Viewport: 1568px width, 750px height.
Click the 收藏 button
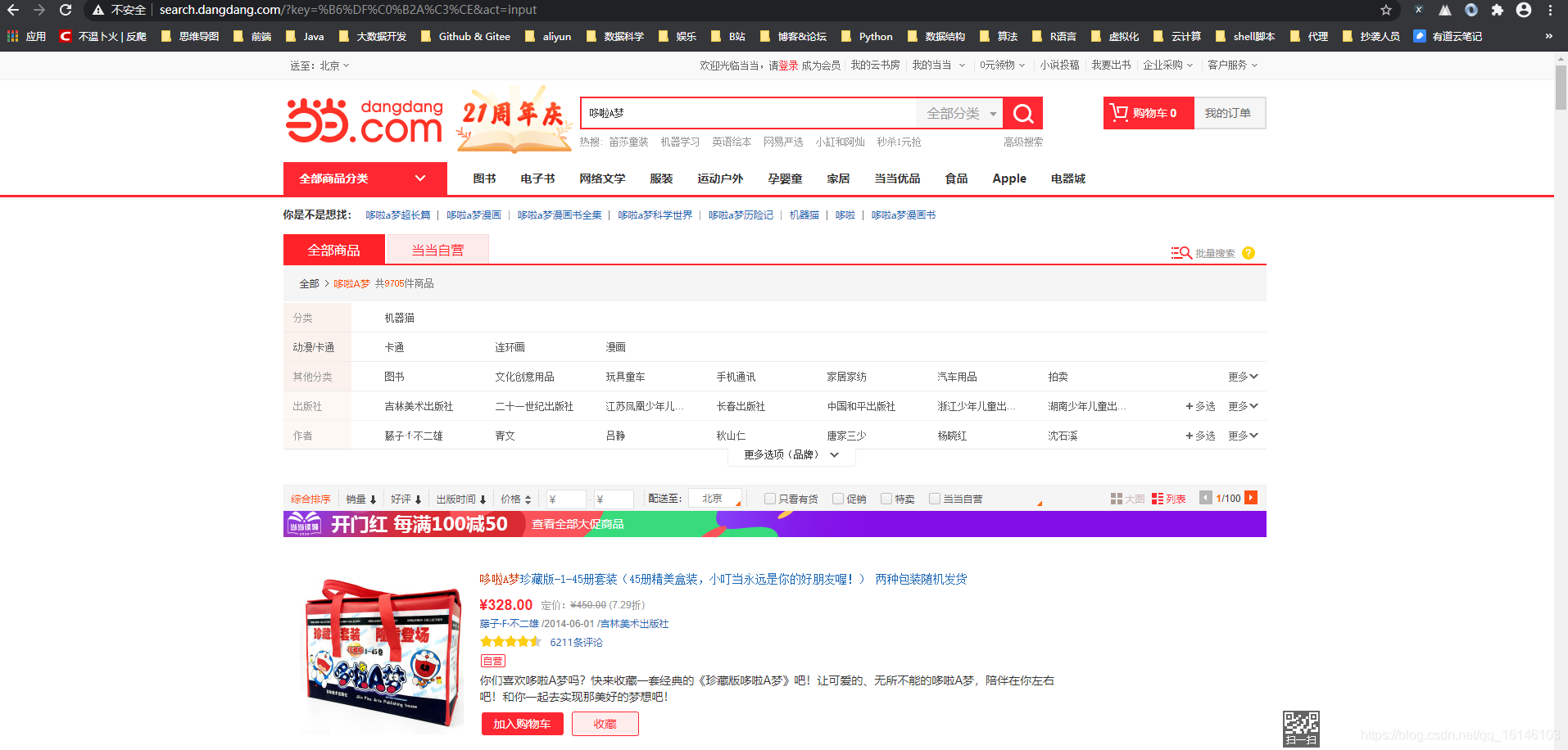pos(605,724)
